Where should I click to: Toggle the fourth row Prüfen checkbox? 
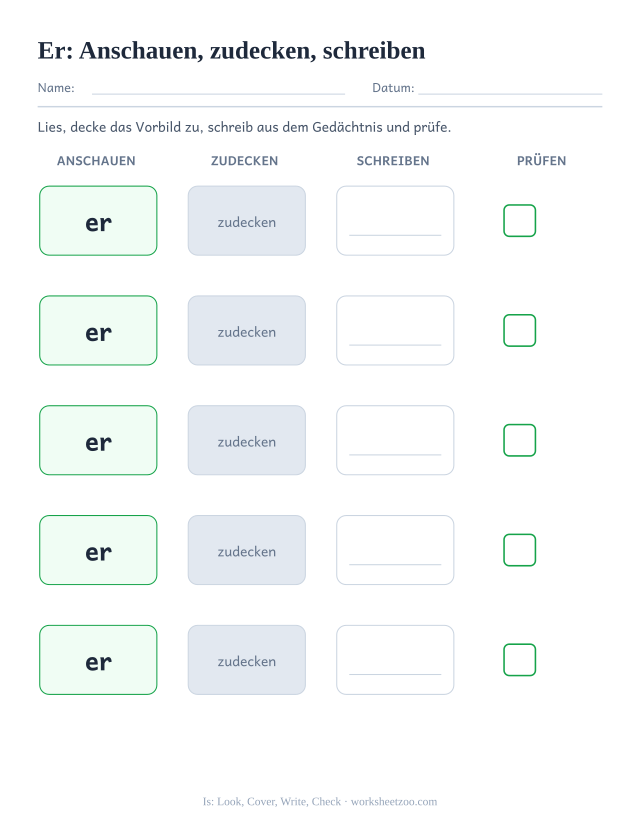[520, 550]
